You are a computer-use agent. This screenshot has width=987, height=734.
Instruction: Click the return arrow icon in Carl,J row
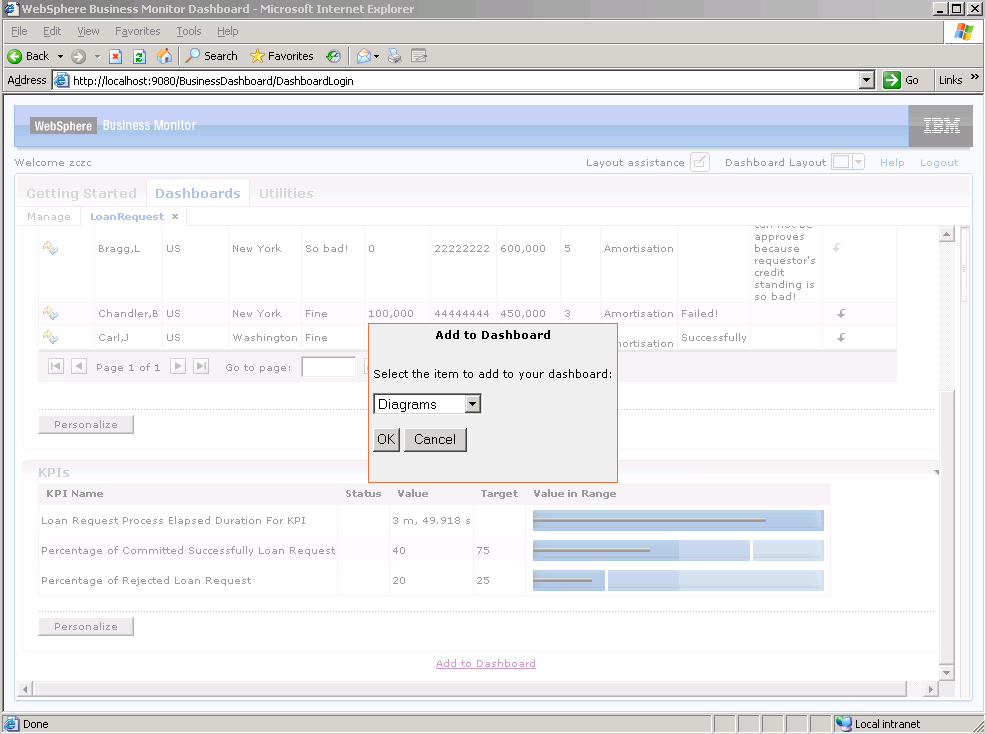pyautogui.click(x=841, y=337)
